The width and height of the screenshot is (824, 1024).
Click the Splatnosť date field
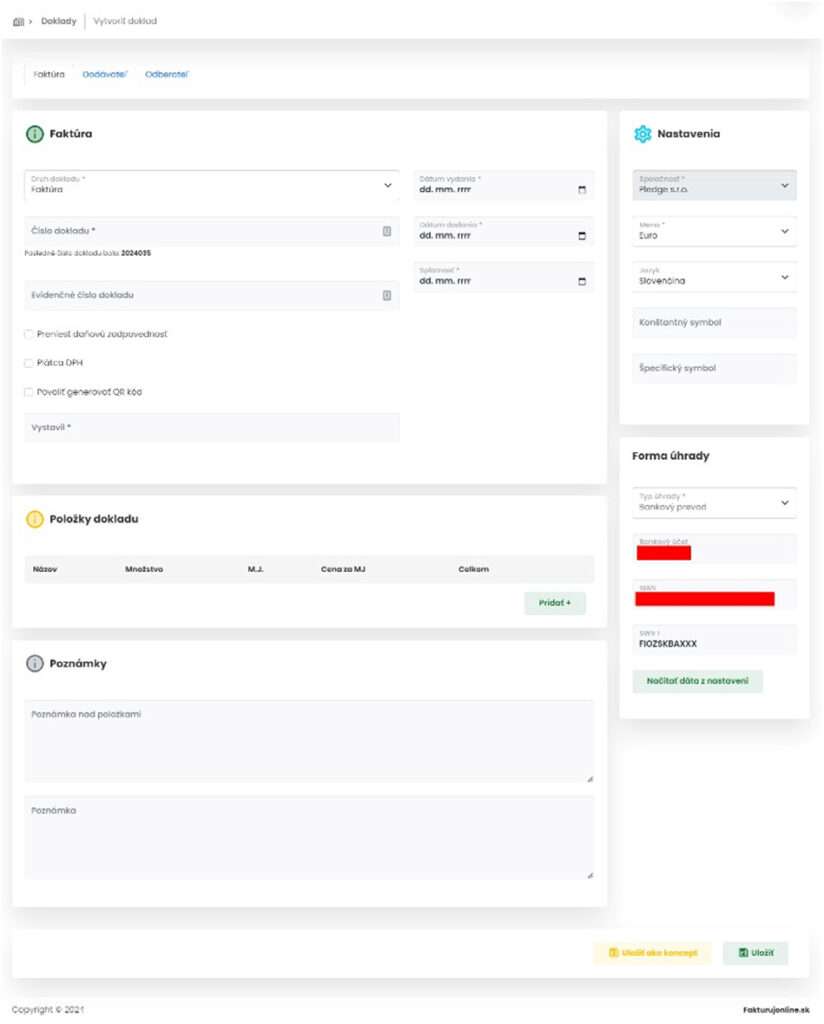(503, 277)
